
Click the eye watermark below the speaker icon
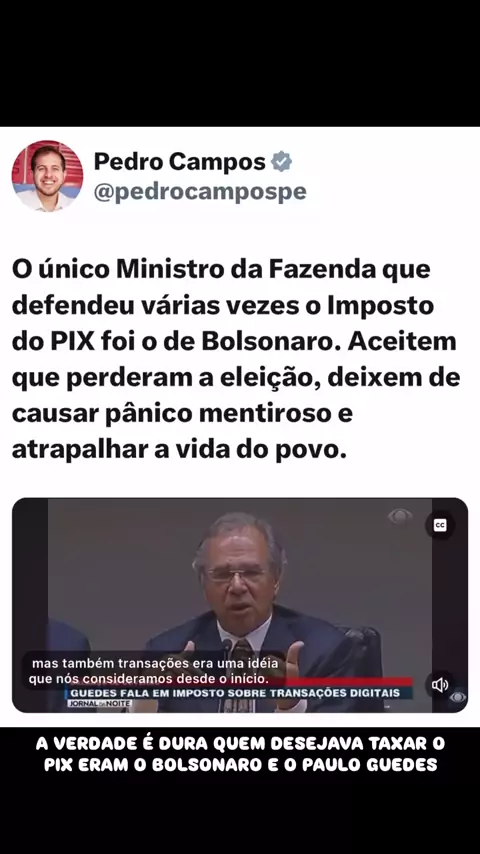point(458,698)
